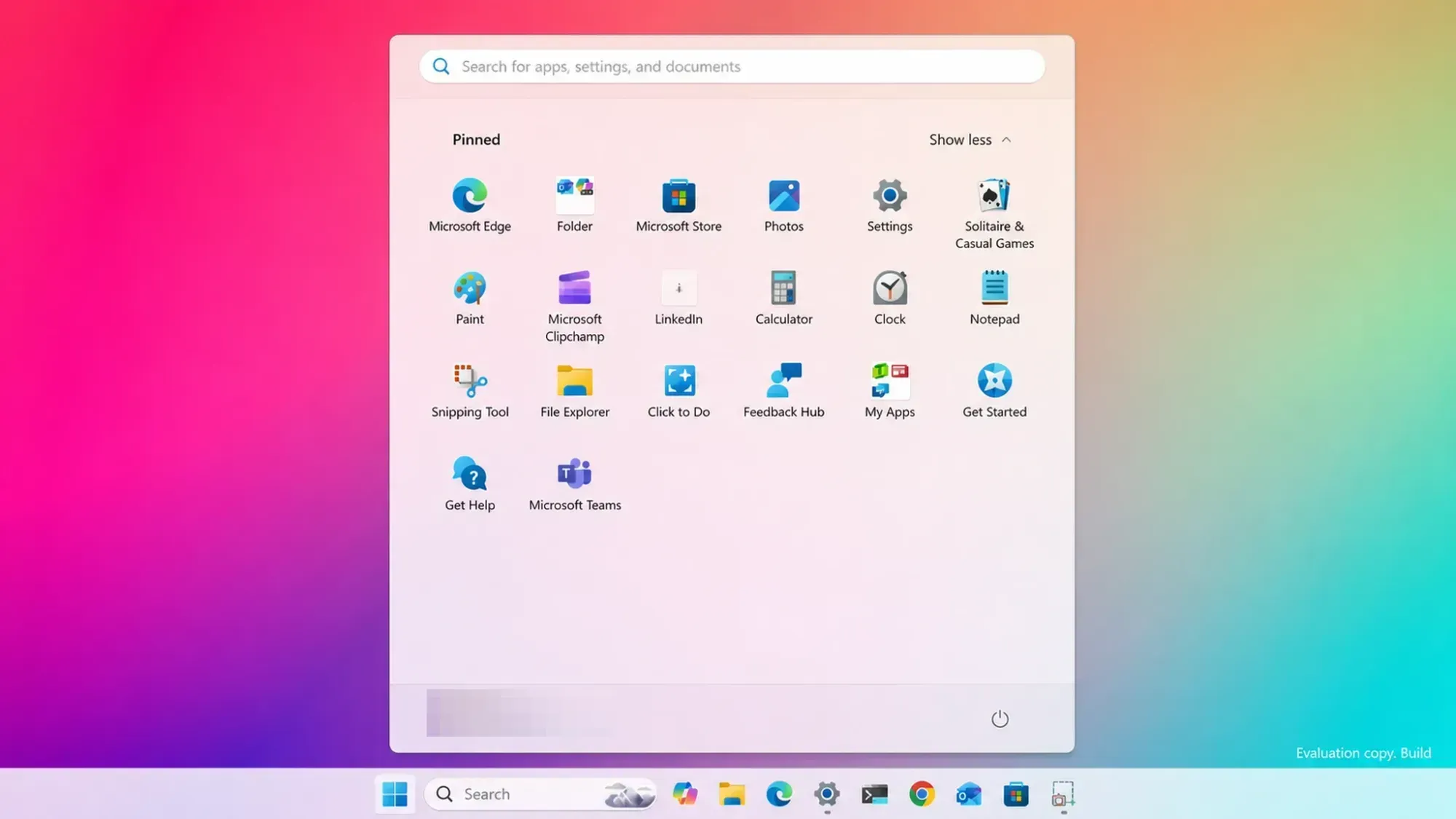Launch the Get Started app
This screenshot has width=1456, height=819.
click(x=994, y=391)
